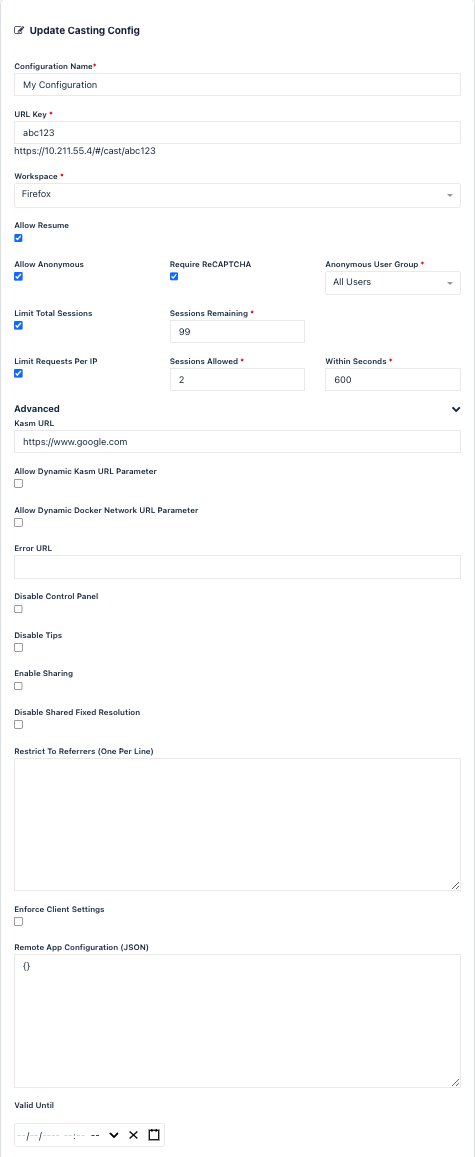Click the Configuration Name input field
This screenshot has height=1157, width=475.
point(238,85)
